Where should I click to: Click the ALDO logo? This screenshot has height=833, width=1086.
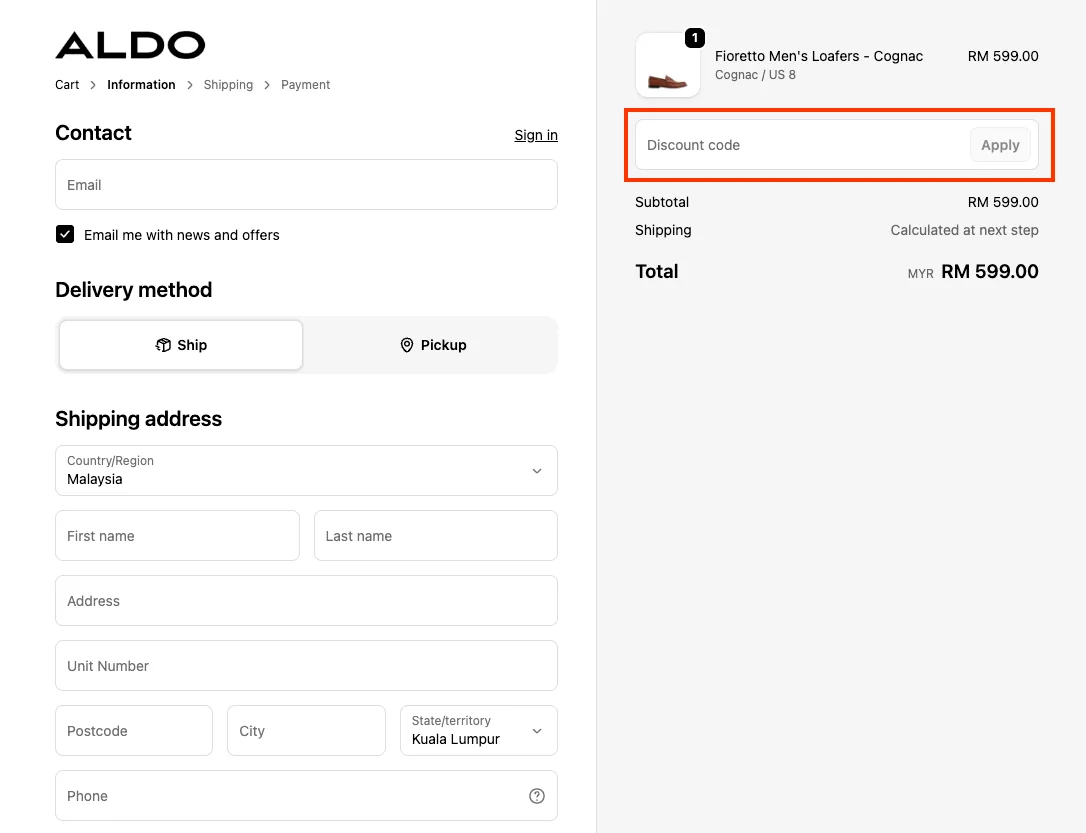click(130, 45)
